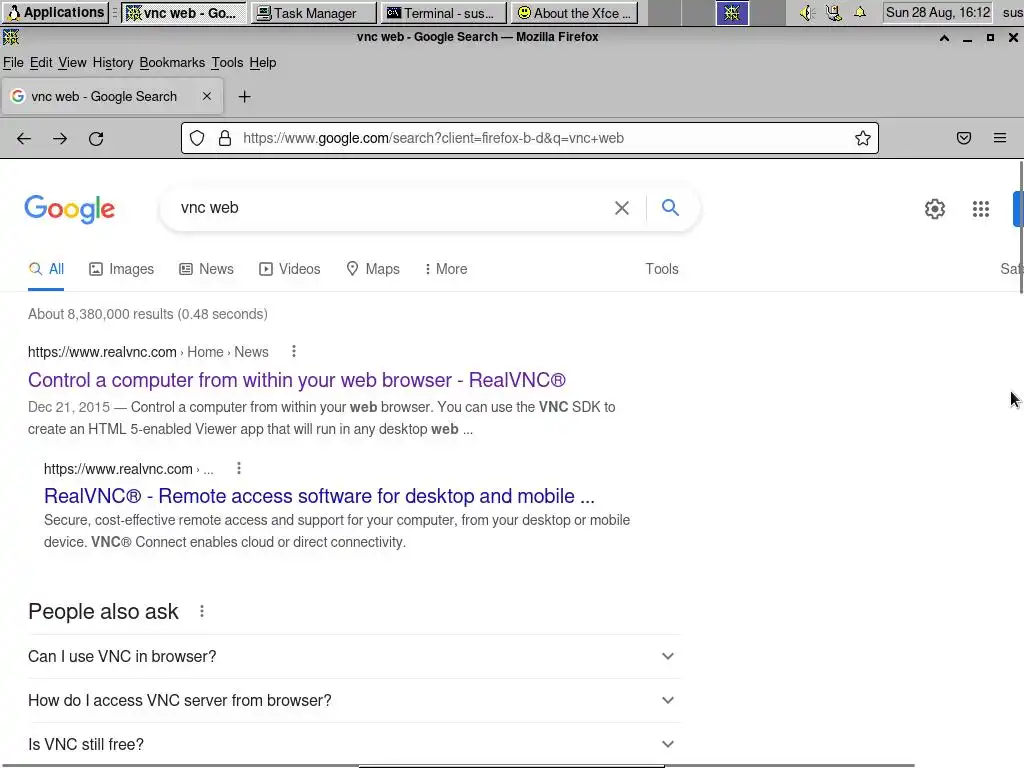Select the All results tab
The width and height of the screenshot is (1024, 768).
pos(46,269)
